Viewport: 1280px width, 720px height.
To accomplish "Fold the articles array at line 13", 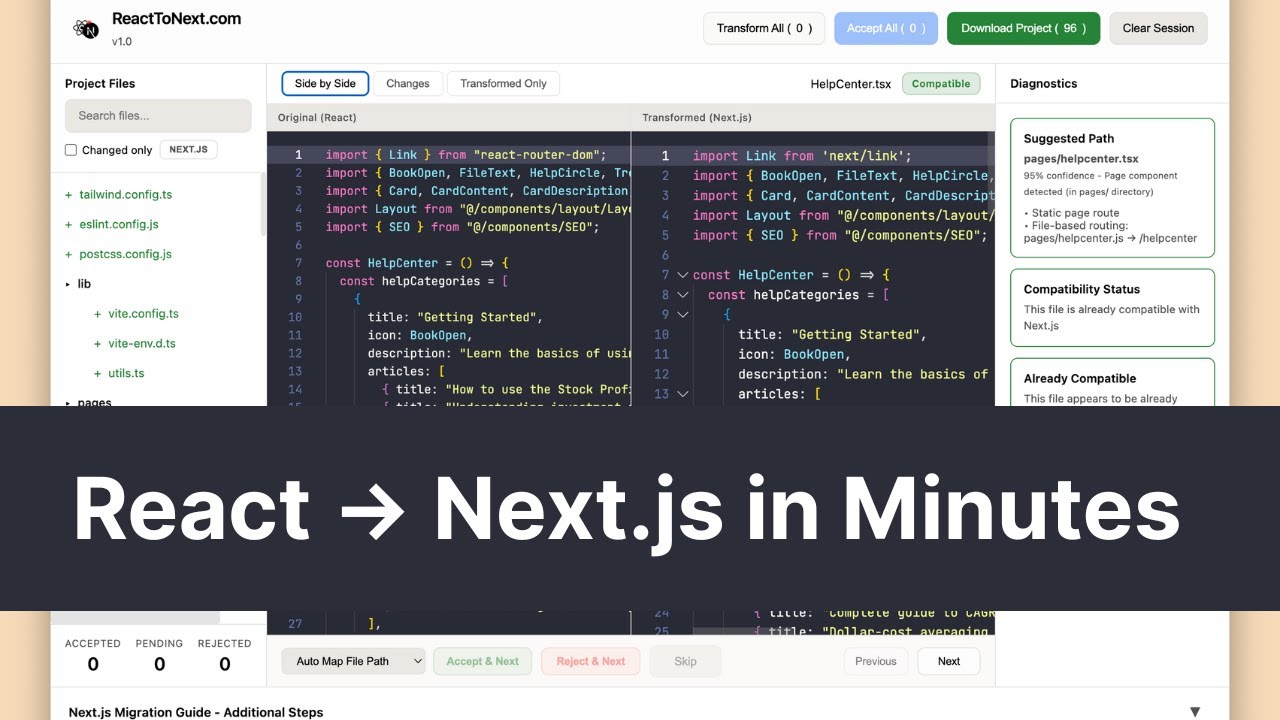I will [683, 394].
